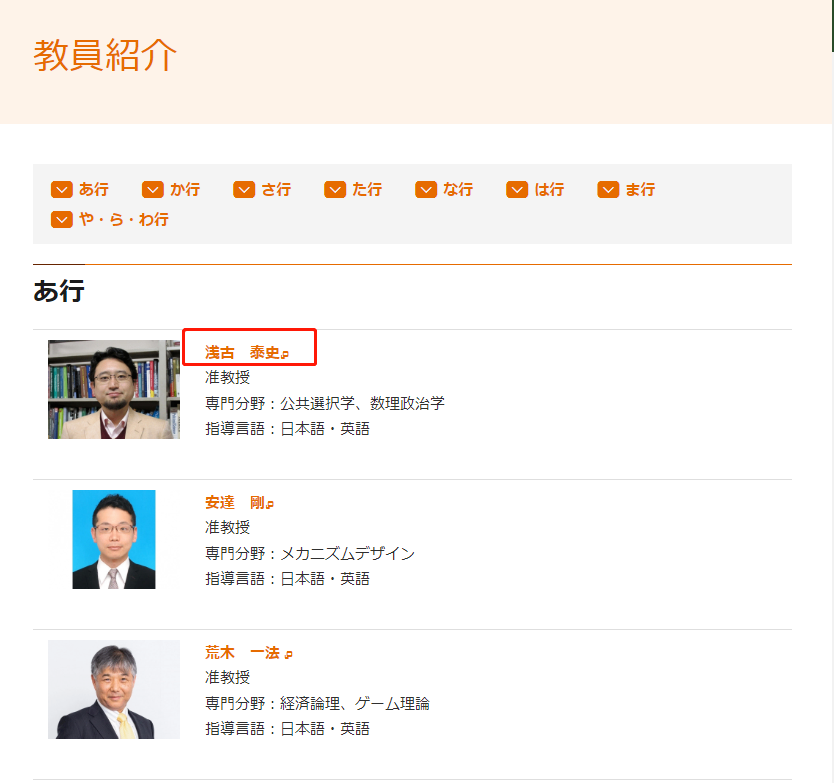Click the あ行 section heading

[x=59, y=291]
